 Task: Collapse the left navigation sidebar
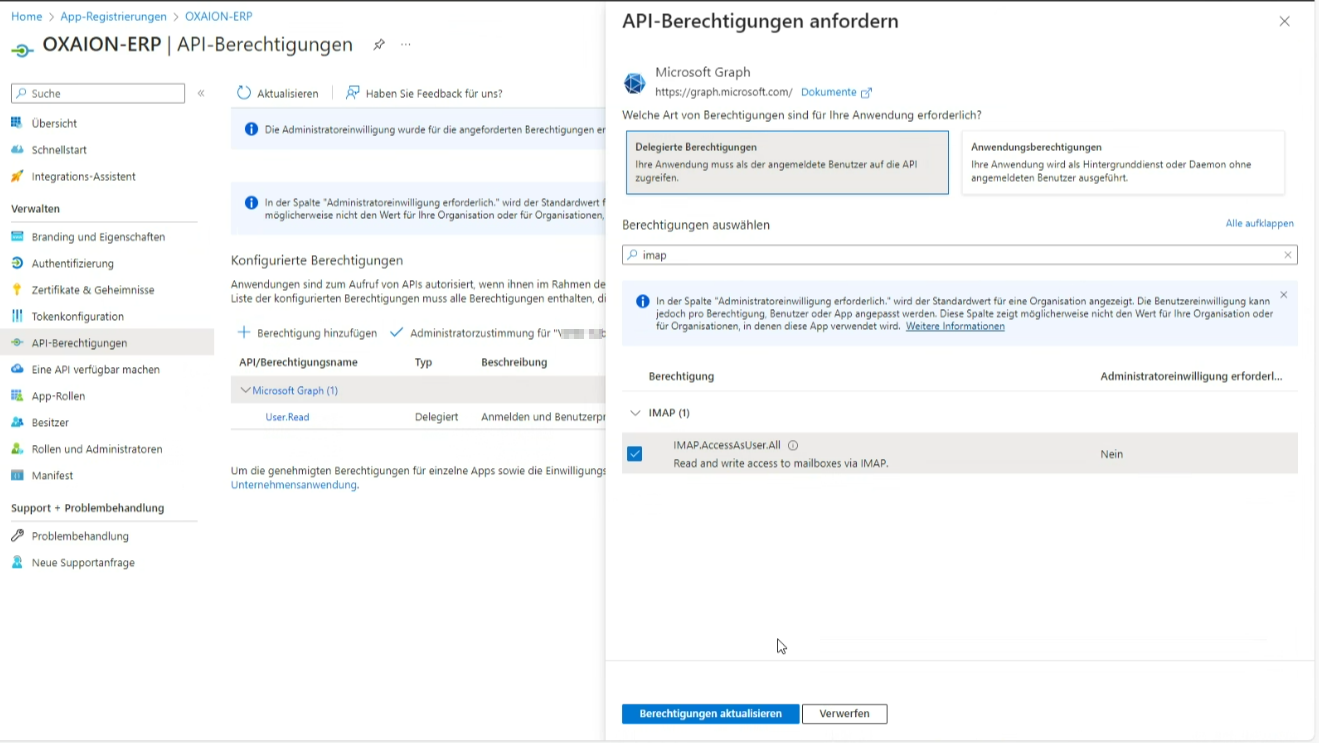tap(201, 93)
